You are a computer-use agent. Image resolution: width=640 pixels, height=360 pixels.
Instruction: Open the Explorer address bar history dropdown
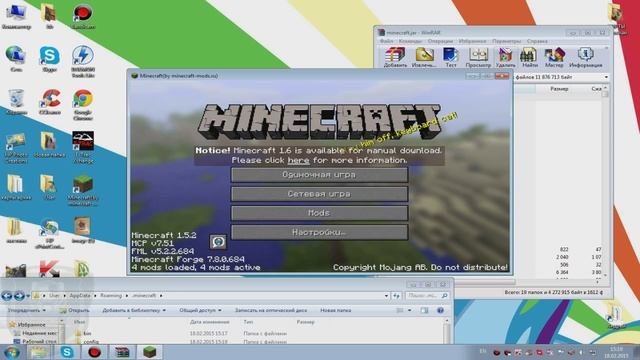(x=386, y=296)
